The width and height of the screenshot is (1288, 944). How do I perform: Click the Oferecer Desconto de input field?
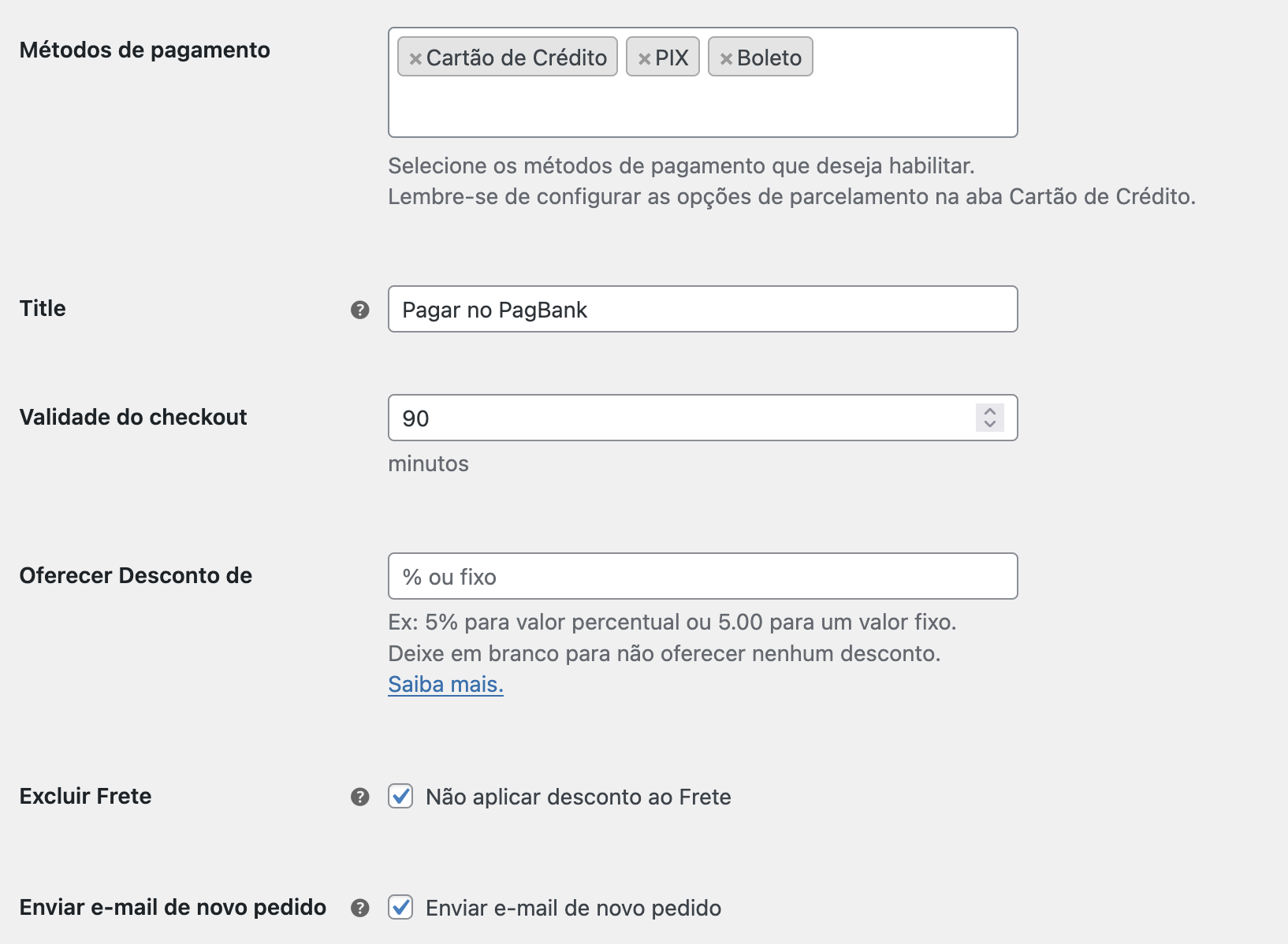(702, 576)
